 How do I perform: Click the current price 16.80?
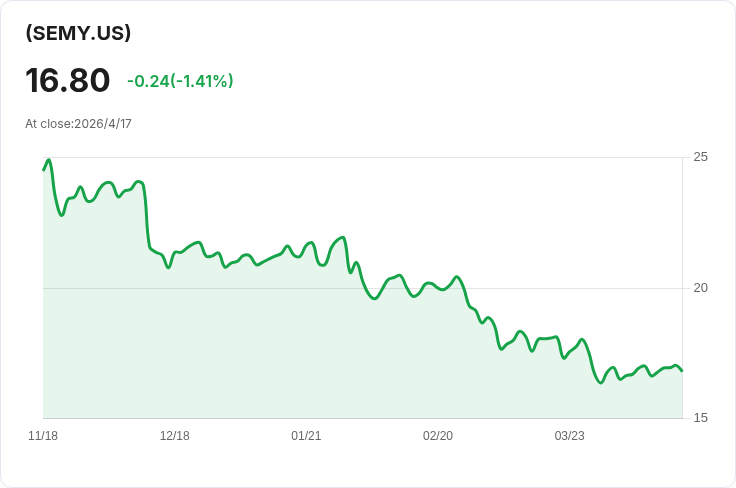click(68, 80)
